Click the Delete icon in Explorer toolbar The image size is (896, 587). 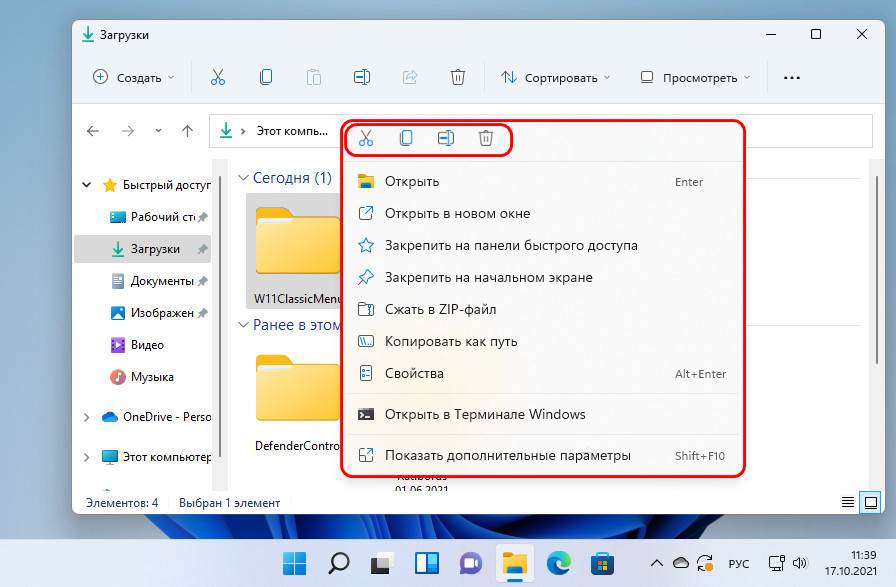tap(457, 77)
